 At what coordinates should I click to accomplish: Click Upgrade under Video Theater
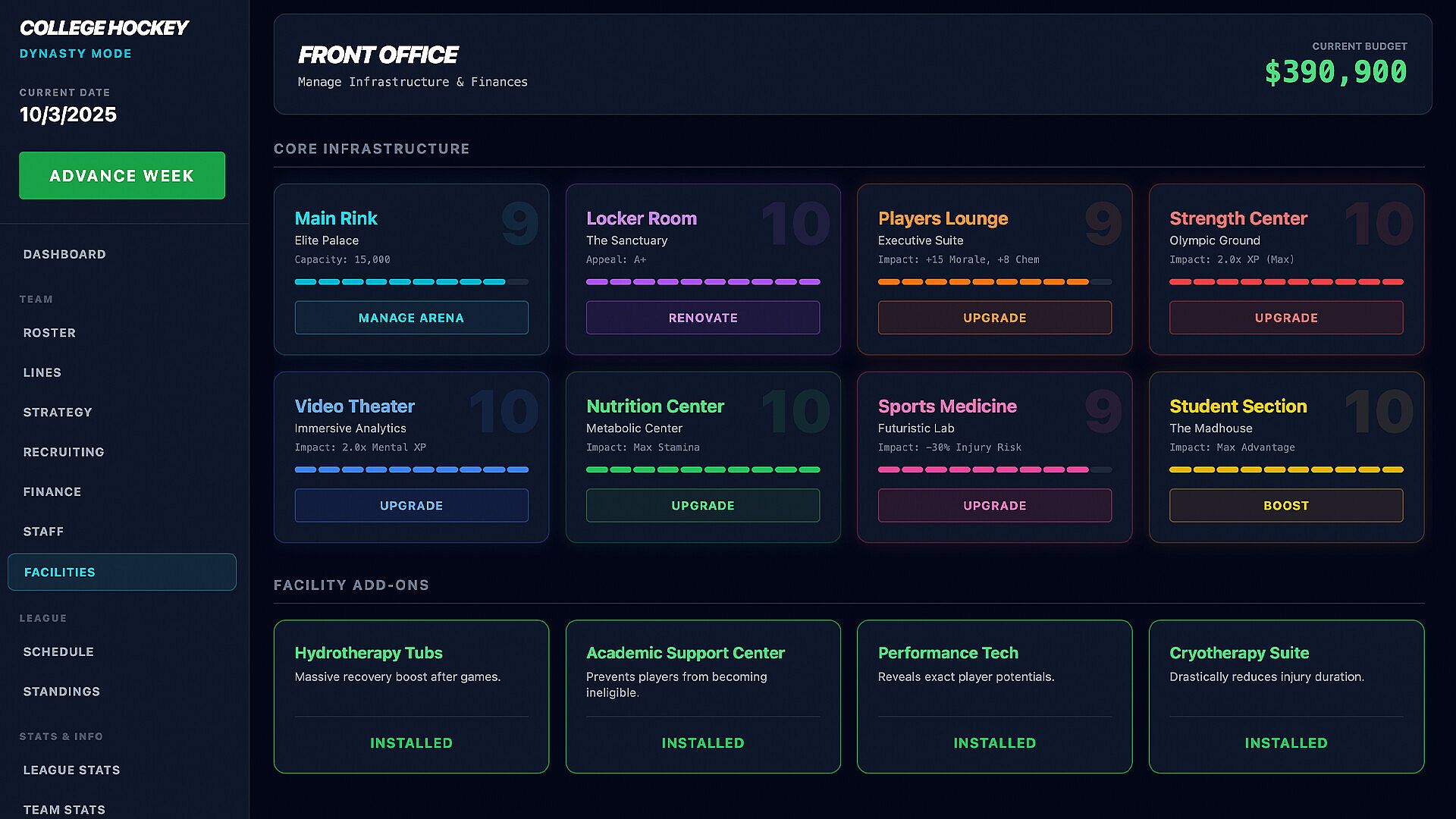click(x=411, y=505)
